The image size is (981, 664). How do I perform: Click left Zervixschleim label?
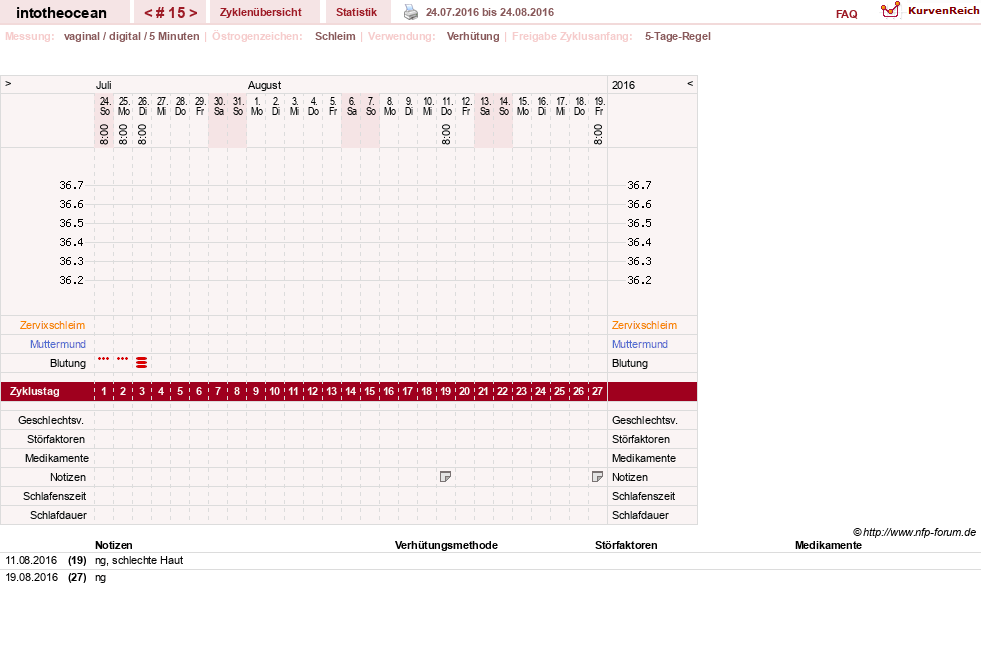pos(53,325)
